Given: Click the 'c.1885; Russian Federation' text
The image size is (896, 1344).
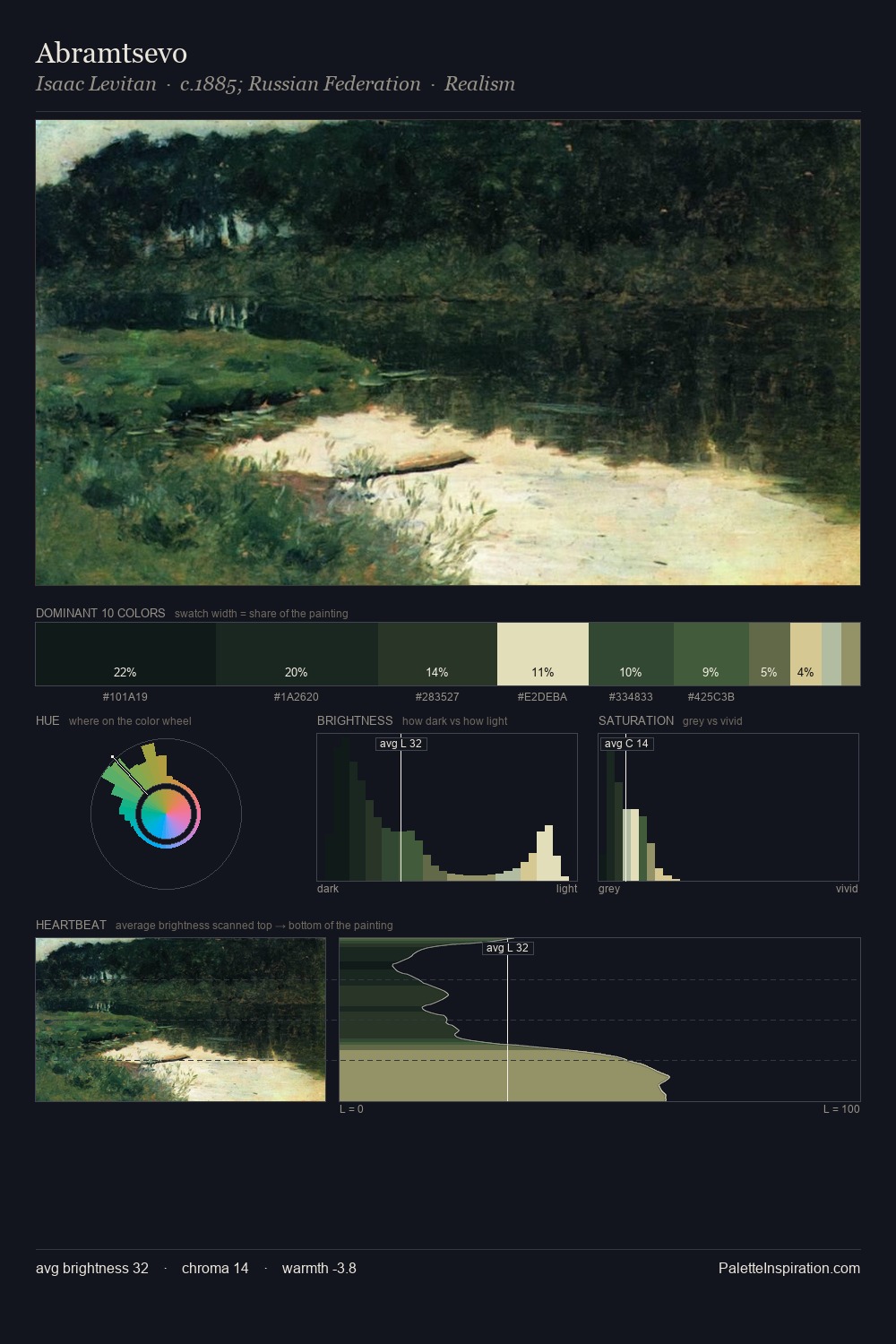Looking at the screenshot, I should pyautogui.click(x=300, y=84).
